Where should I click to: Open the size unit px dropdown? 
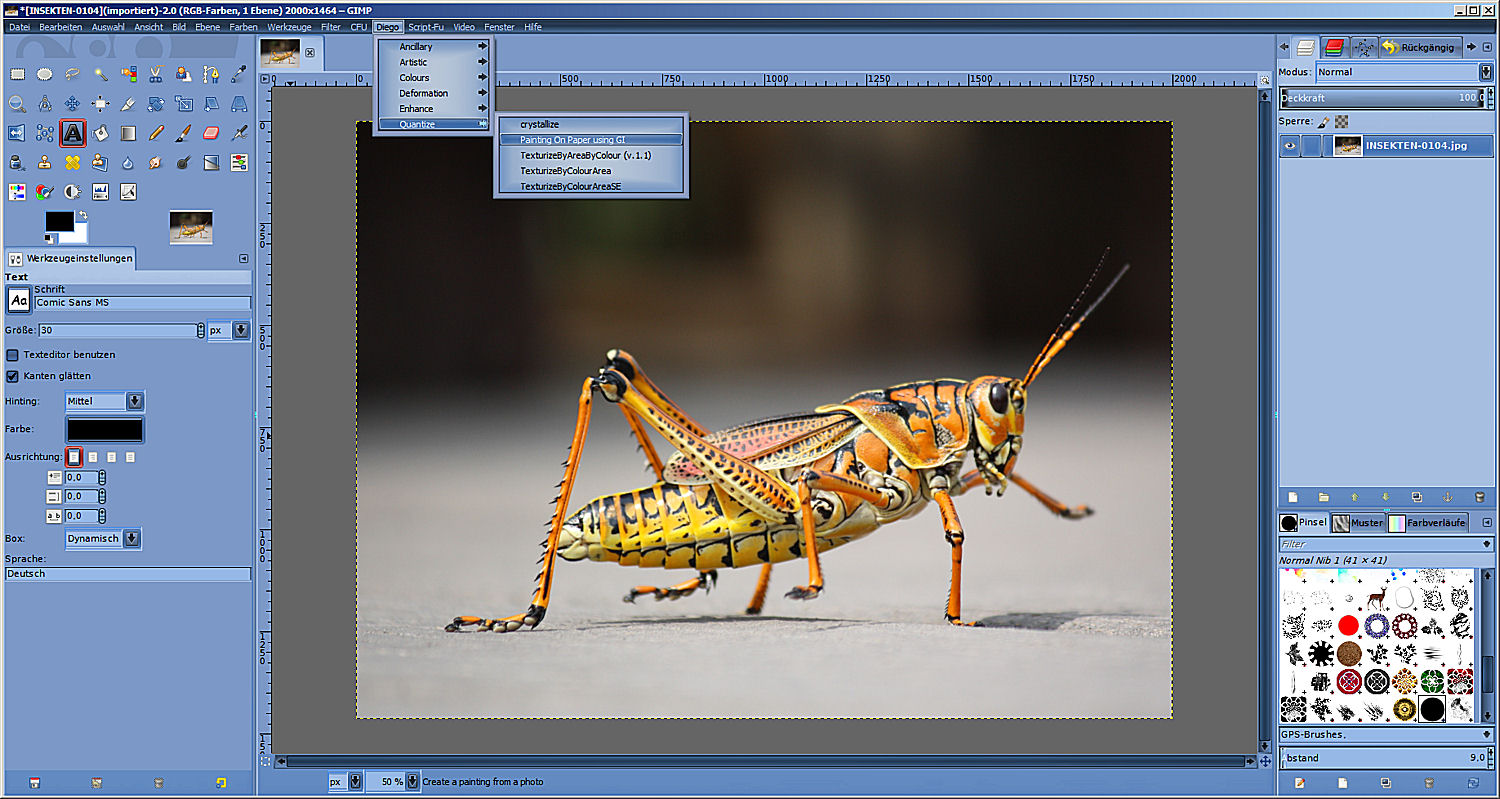[229, 330]
